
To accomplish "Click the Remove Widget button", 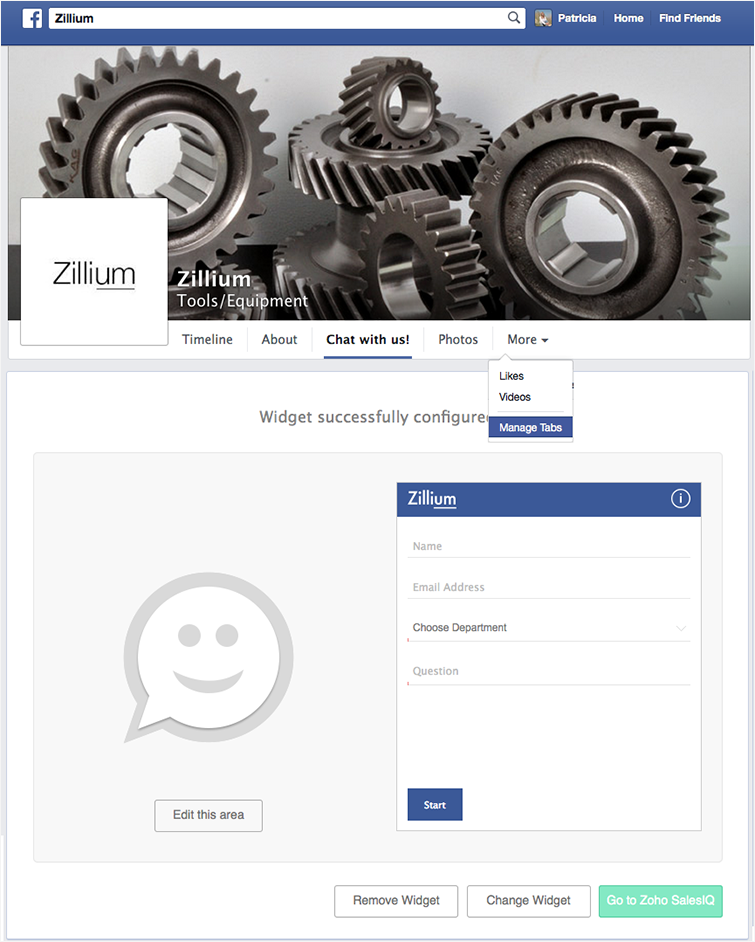I will (x=396, y=900).
